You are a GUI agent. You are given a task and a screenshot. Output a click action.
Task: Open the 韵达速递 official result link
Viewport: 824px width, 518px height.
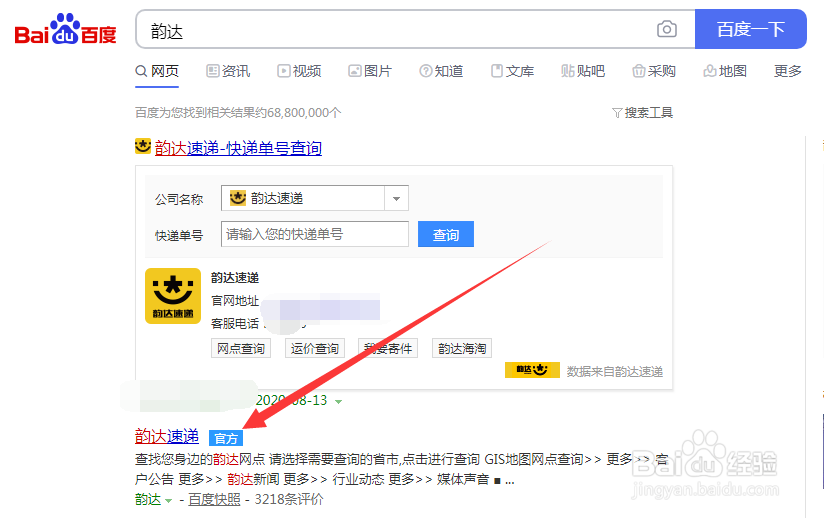tap(167, 436)
